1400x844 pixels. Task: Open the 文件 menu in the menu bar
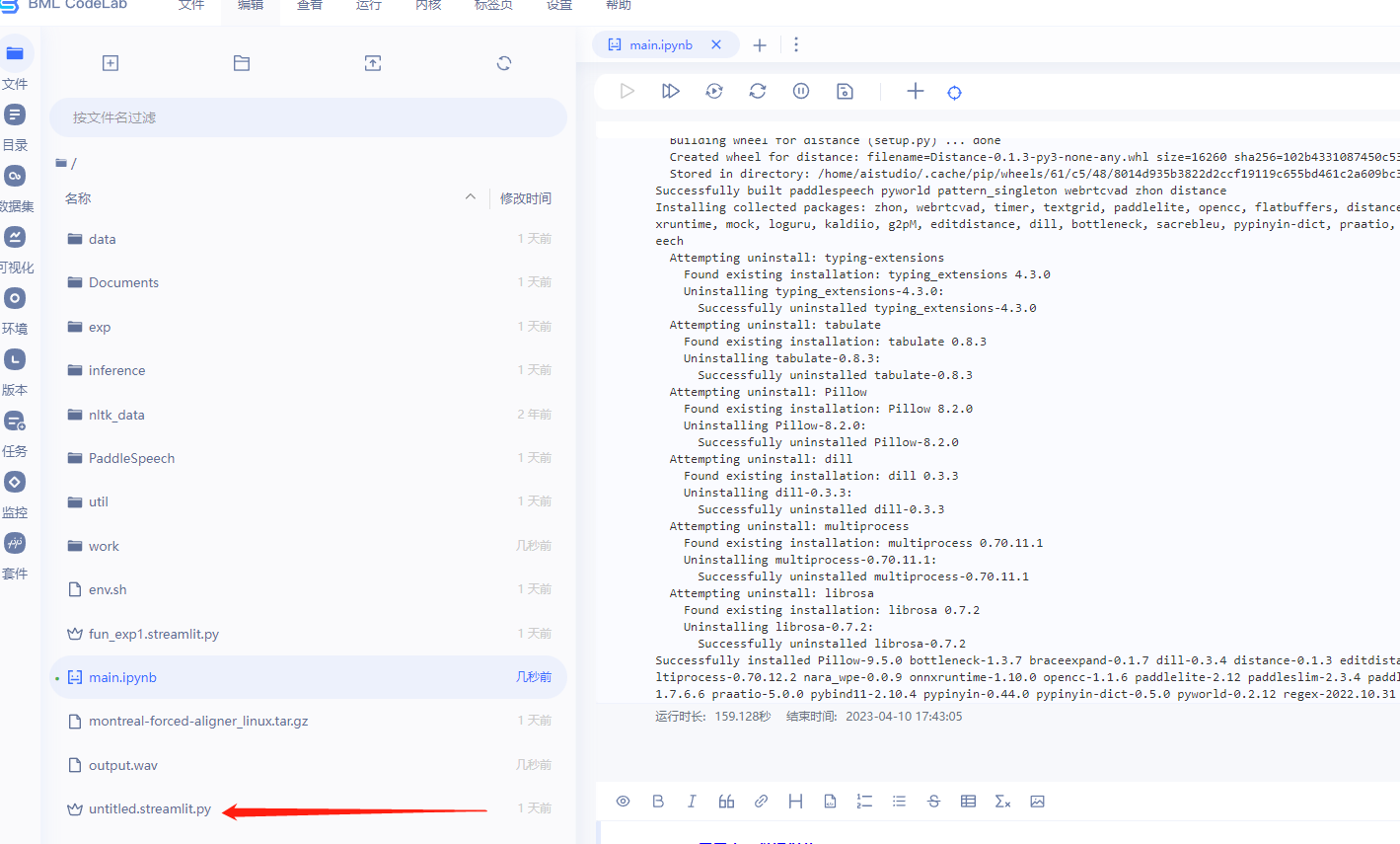[191, 5]
